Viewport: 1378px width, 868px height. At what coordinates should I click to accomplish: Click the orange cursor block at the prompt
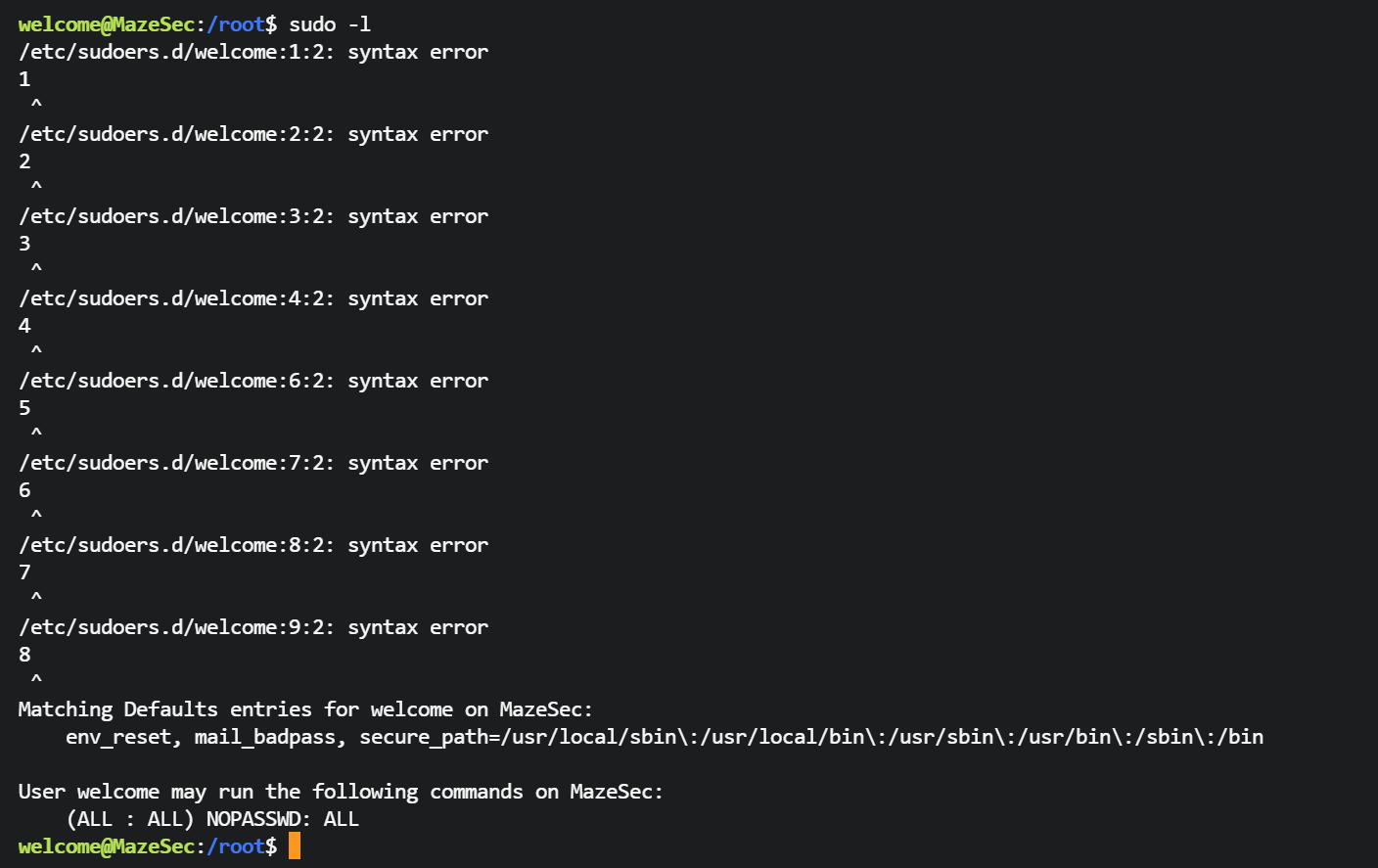point(295,845)
